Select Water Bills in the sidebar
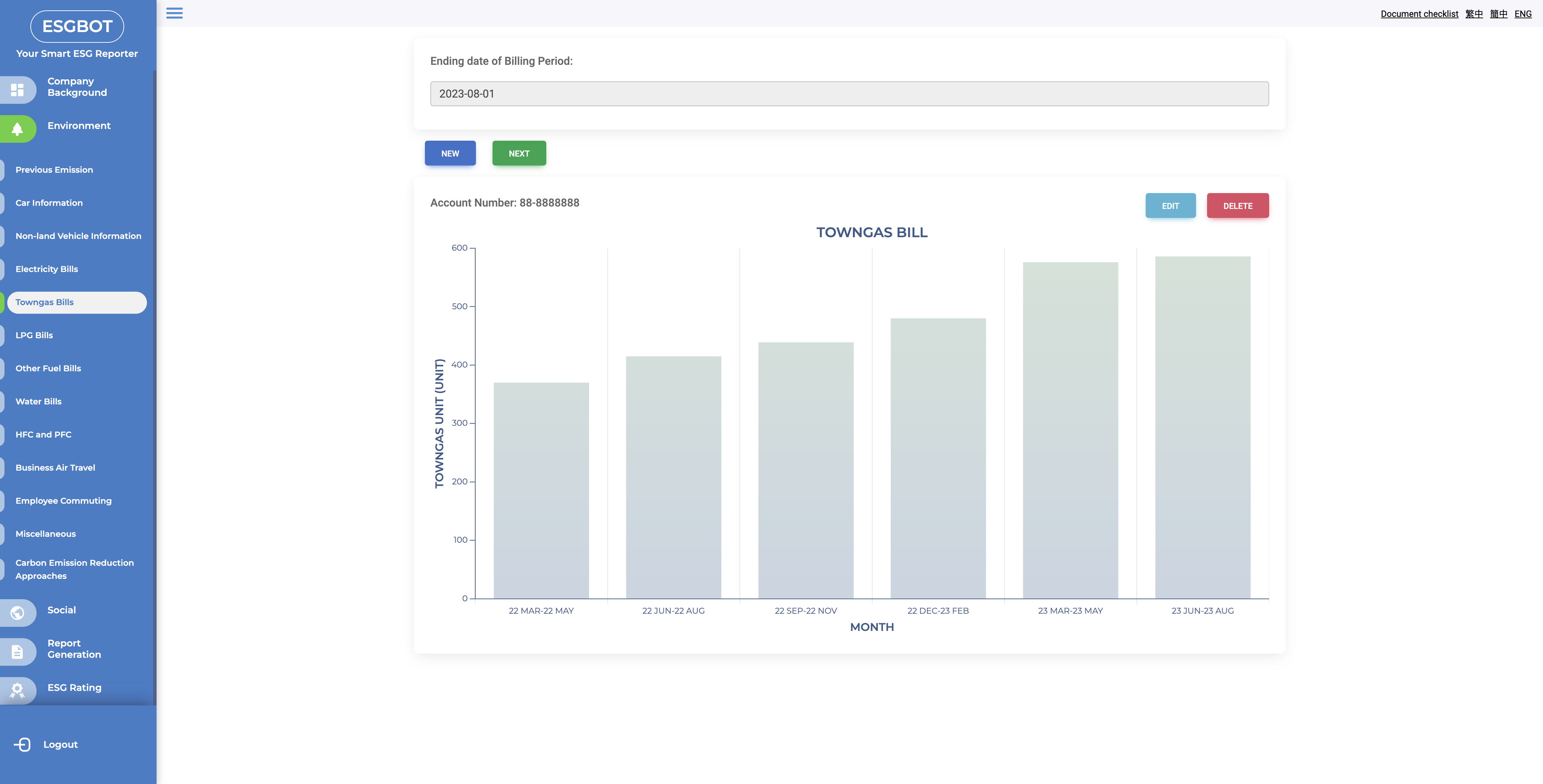This screenshot has height=784, width=1543. point(38,401)
